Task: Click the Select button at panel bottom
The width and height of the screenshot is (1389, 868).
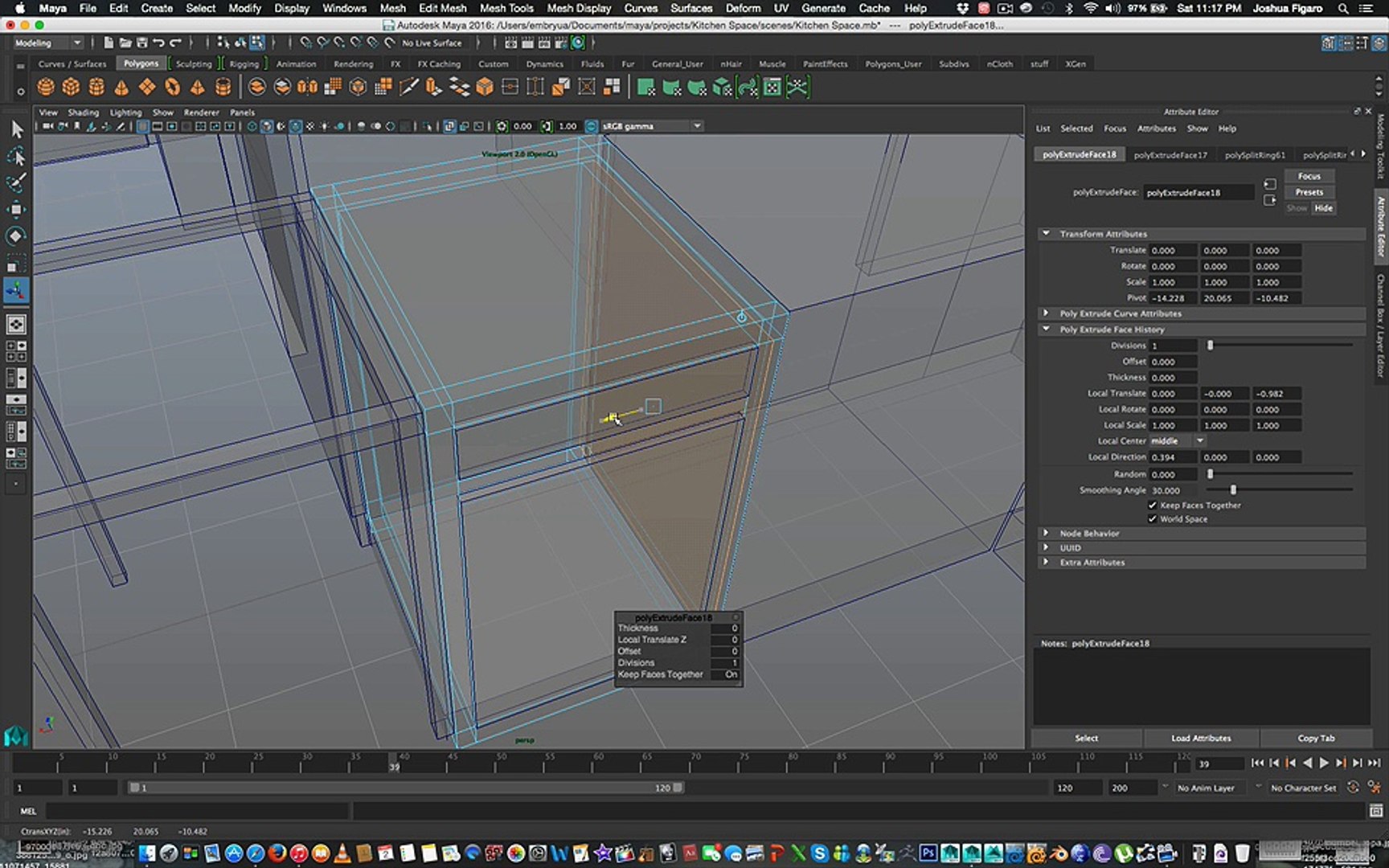Action: 1087,738
